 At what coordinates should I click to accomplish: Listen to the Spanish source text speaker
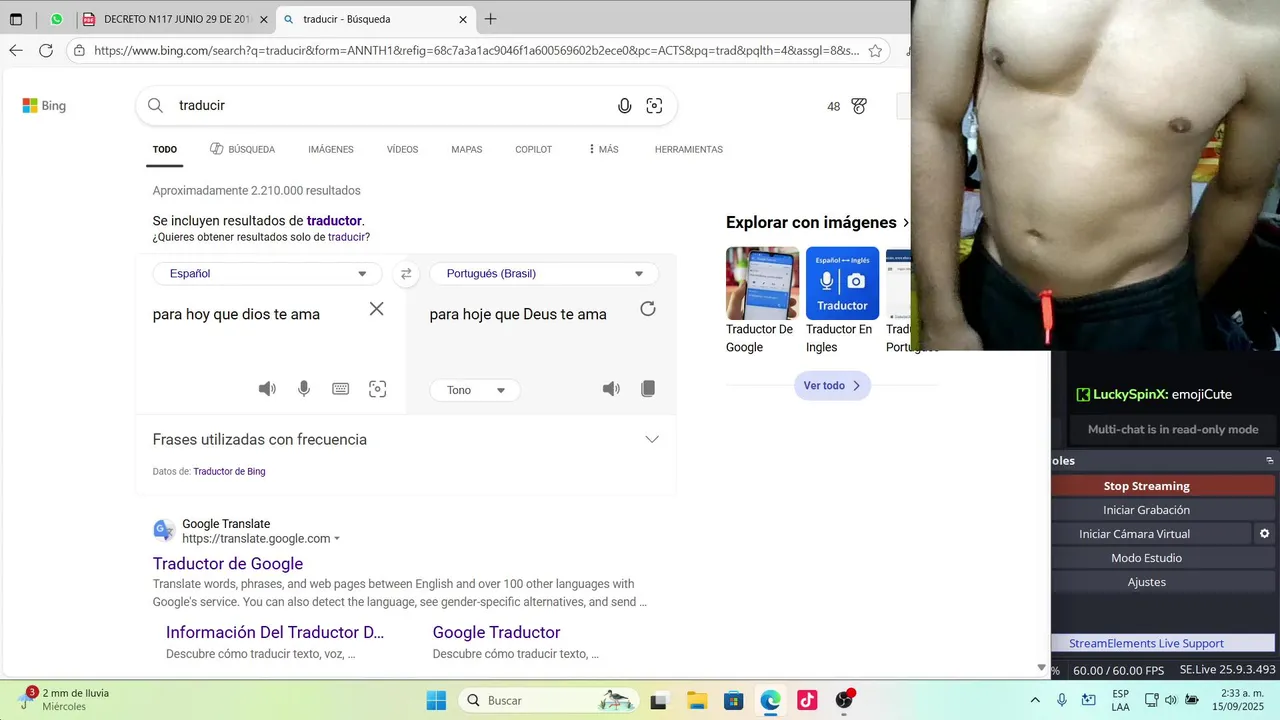click(x=267, y=389)
